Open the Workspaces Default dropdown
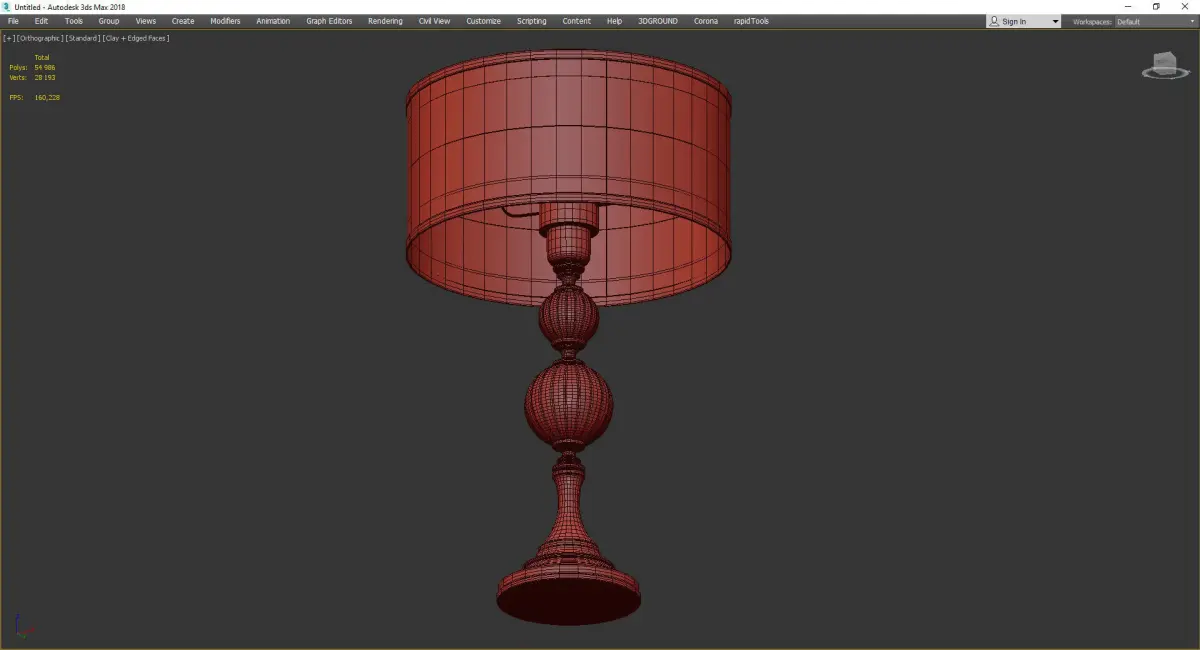Screen dimensions: 1200x650 point(1153,22)
